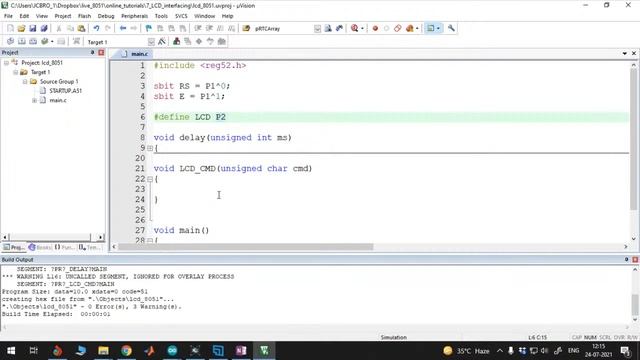This screenshot has width=640, height=360.
Task: Undo the last edit with the Undo icon
Action: point(96,28)
